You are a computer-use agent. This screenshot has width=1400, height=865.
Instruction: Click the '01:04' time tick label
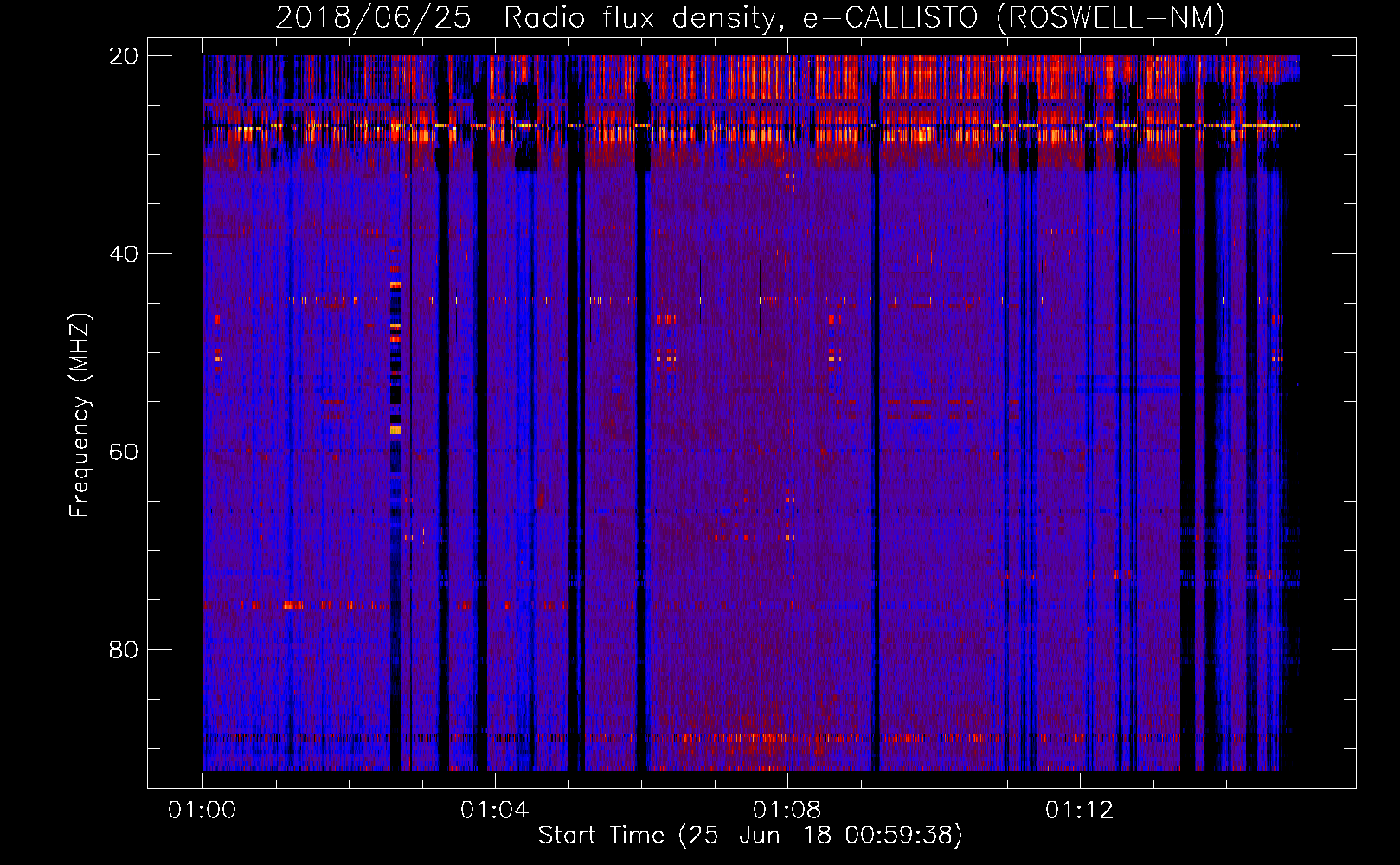pos(494,811)
